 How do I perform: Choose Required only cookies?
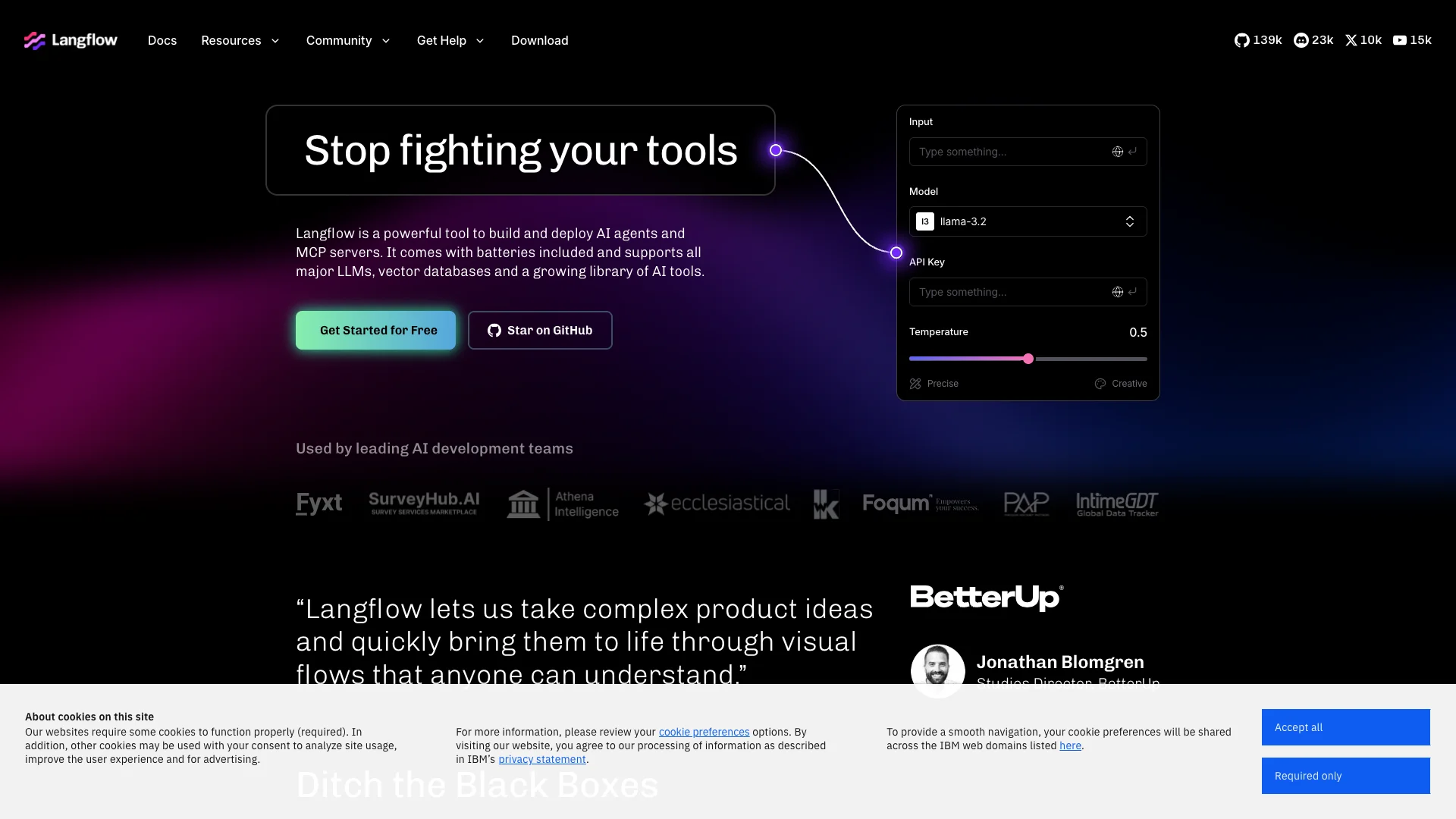pos(1345,776)
